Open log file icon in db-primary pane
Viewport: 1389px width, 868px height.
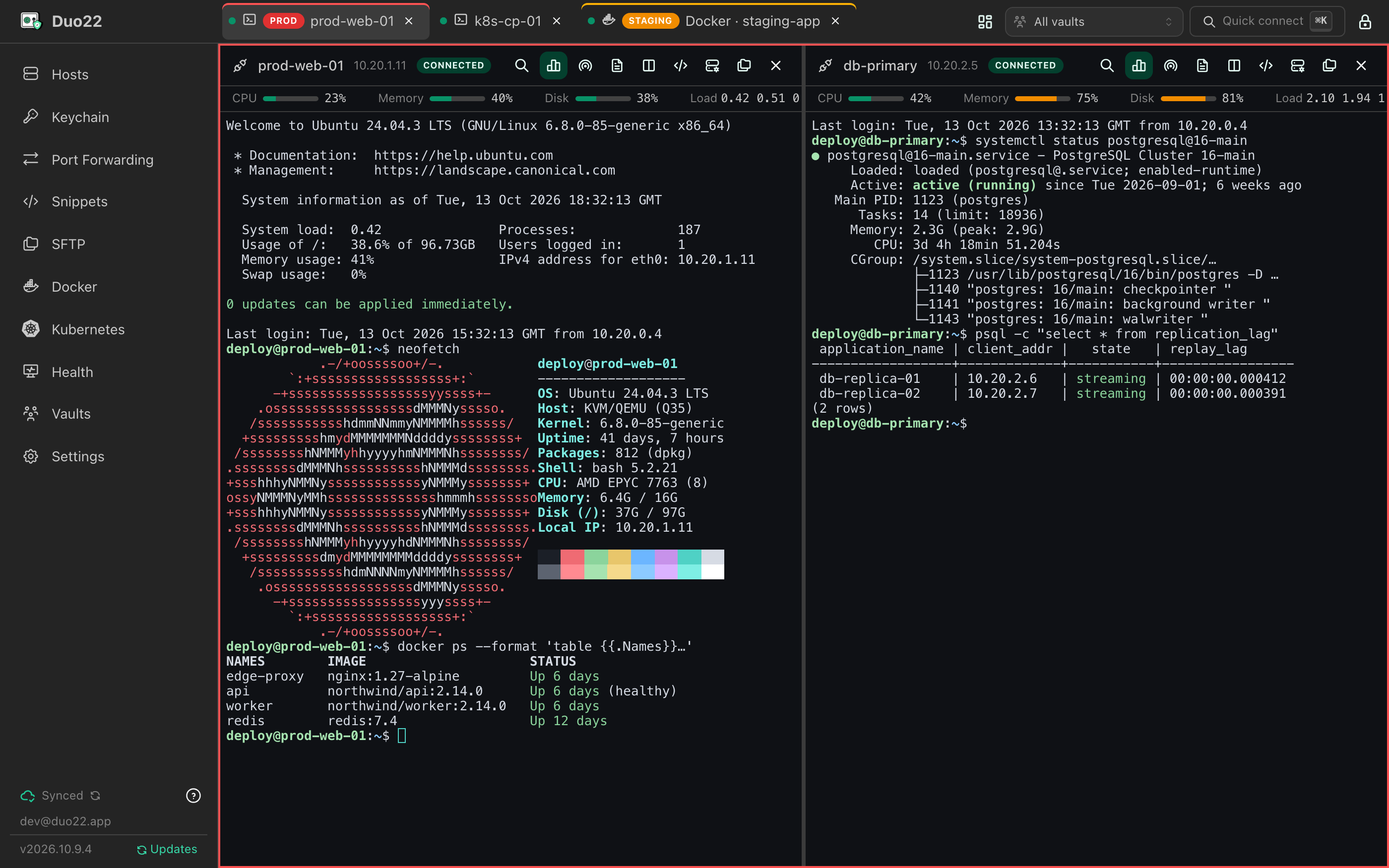point(1202,65)
